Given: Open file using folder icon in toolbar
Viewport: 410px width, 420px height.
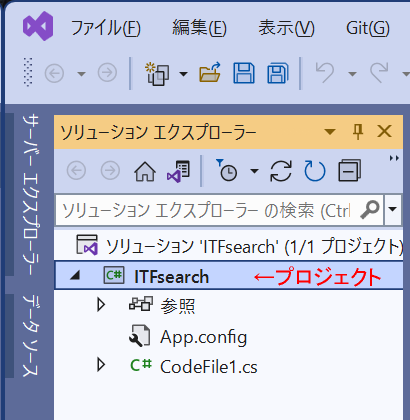Looking at the screenshot, I should point(210,72).
